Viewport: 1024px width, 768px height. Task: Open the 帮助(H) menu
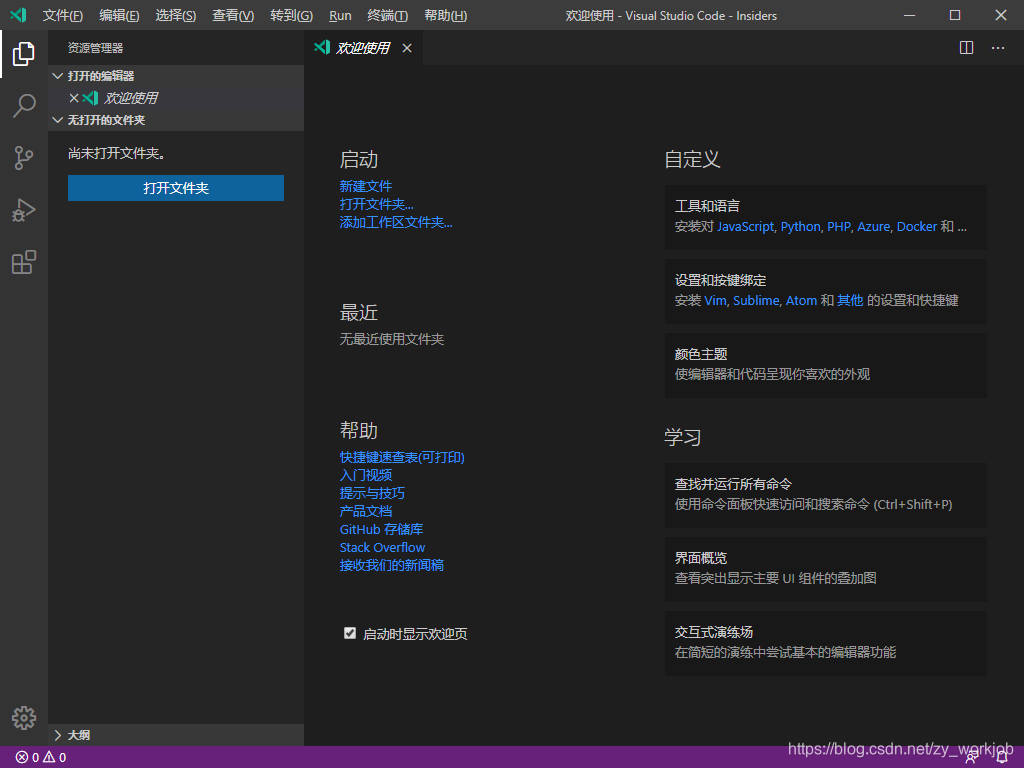445,16
